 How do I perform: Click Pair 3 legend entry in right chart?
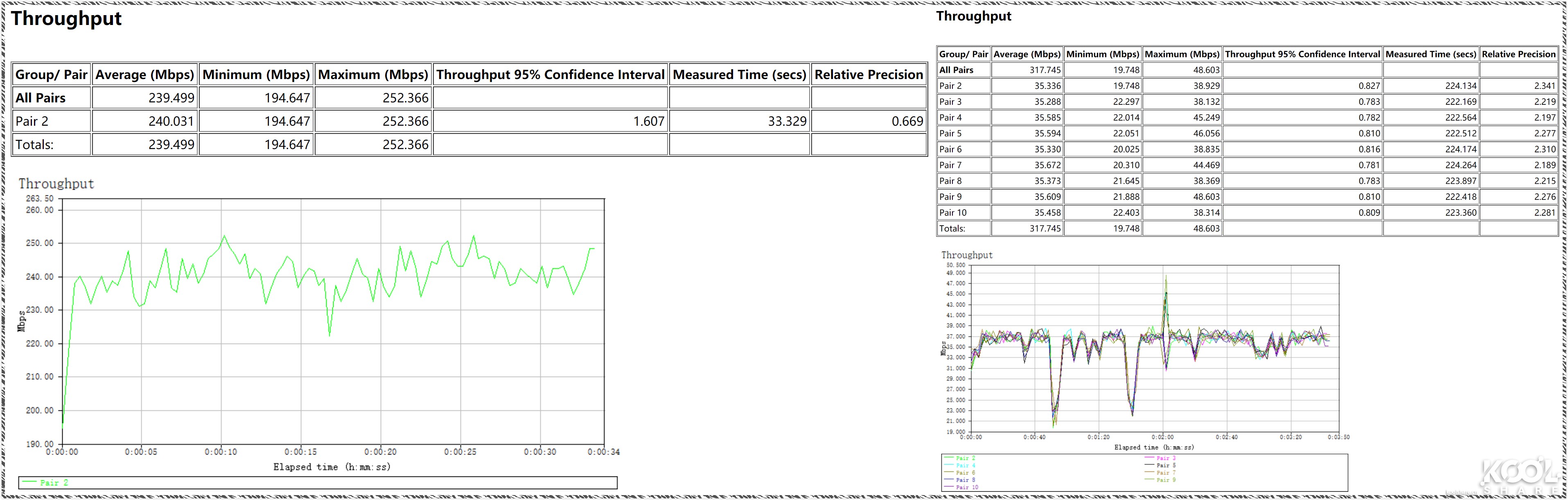point(1166,458)
